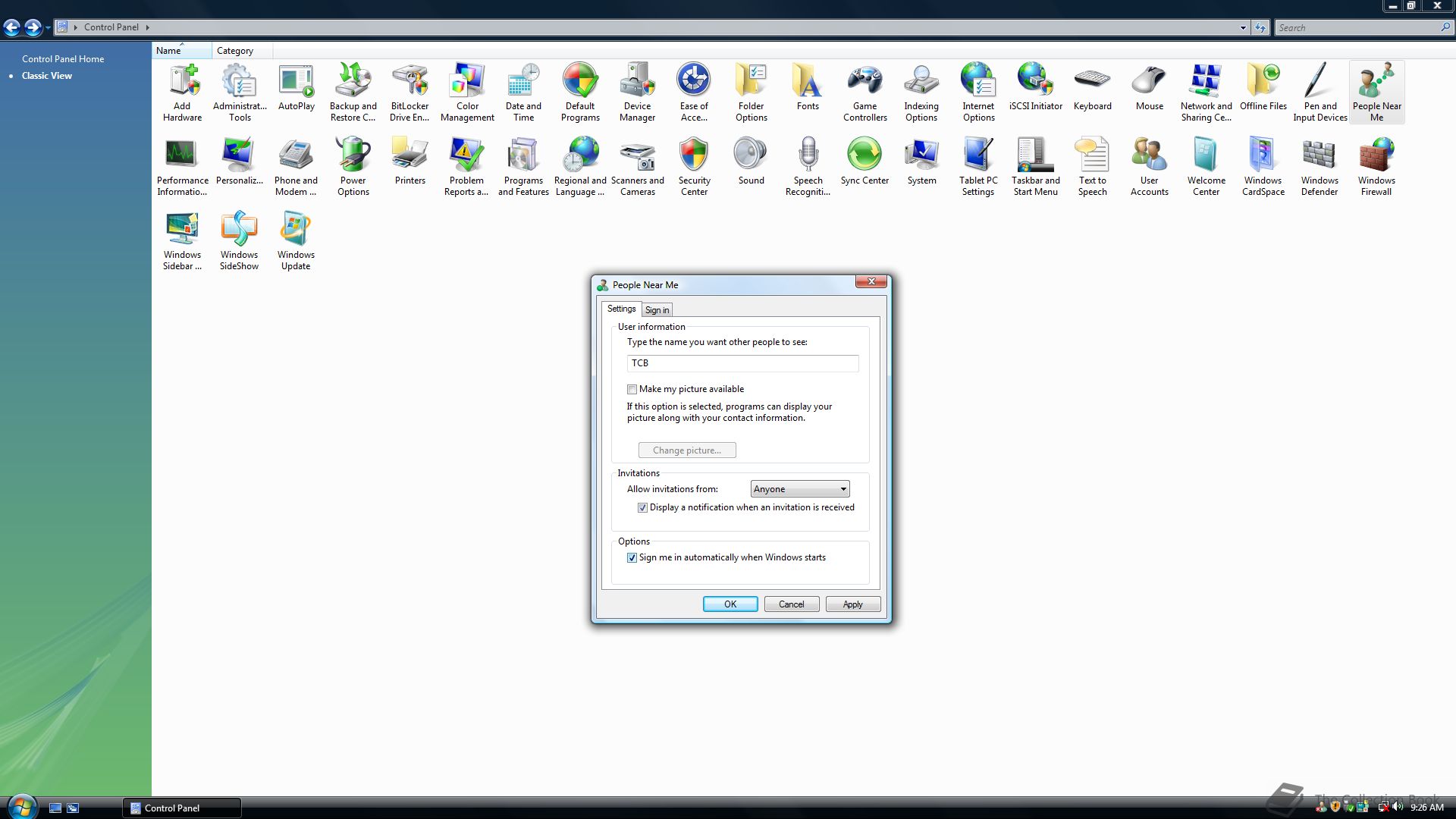Open Pen and Input Devices icon
The width and height of the screenshot is (1456, 819).
pyautogui.click(x=1319, y=92)
